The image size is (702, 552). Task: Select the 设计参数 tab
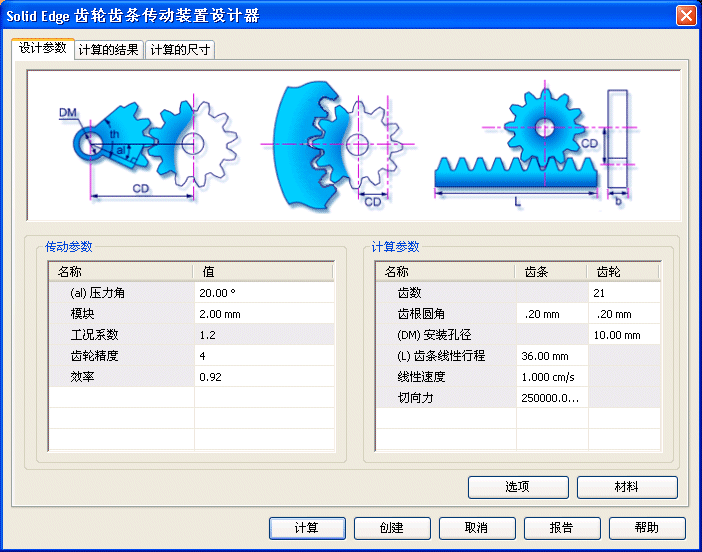(x=42, y=48)
